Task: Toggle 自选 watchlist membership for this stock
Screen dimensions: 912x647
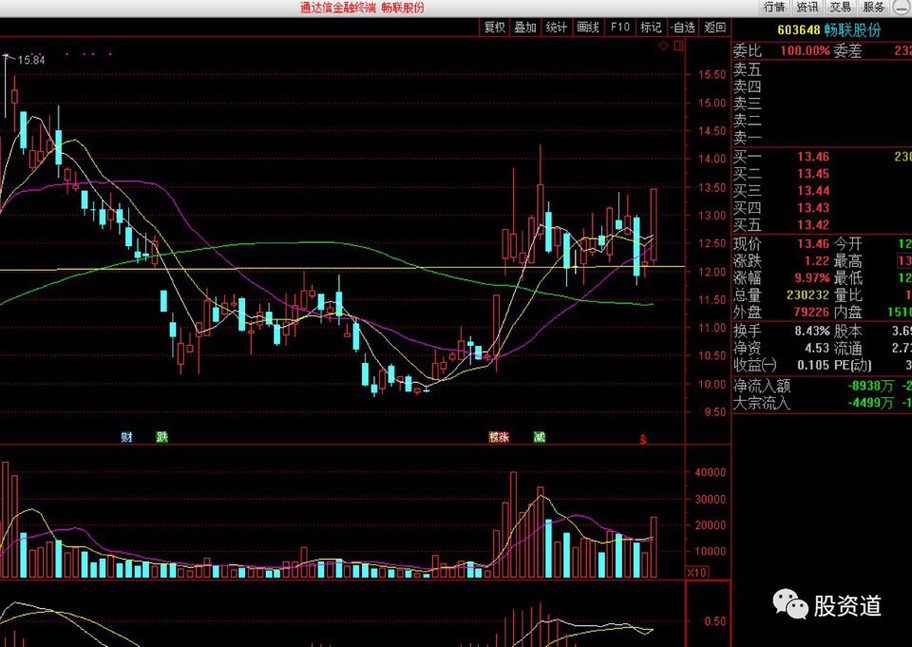Action: click(683, 27)
